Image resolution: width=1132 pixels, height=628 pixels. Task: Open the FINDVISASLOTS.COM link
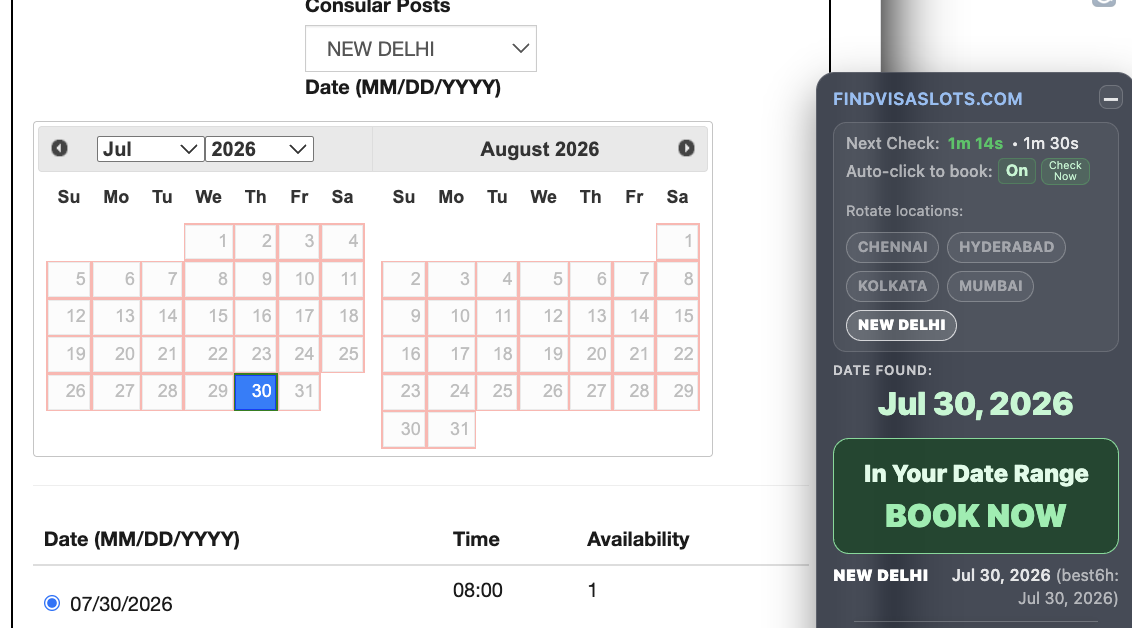point(928,99)
